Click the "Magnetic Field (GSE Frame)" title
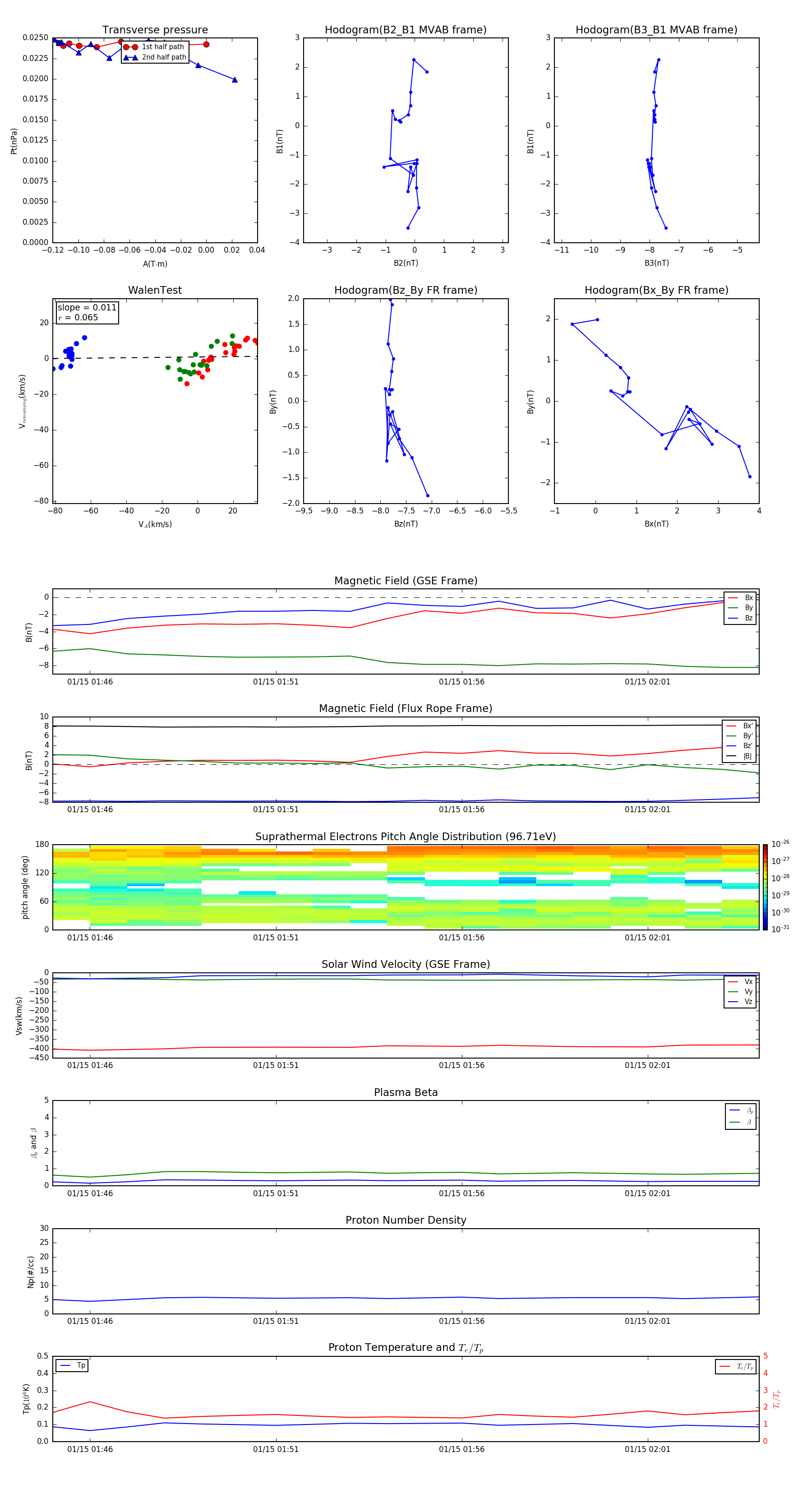This screenshot has width=812, height=1489. pyautogui.click(x=406, y=581)
